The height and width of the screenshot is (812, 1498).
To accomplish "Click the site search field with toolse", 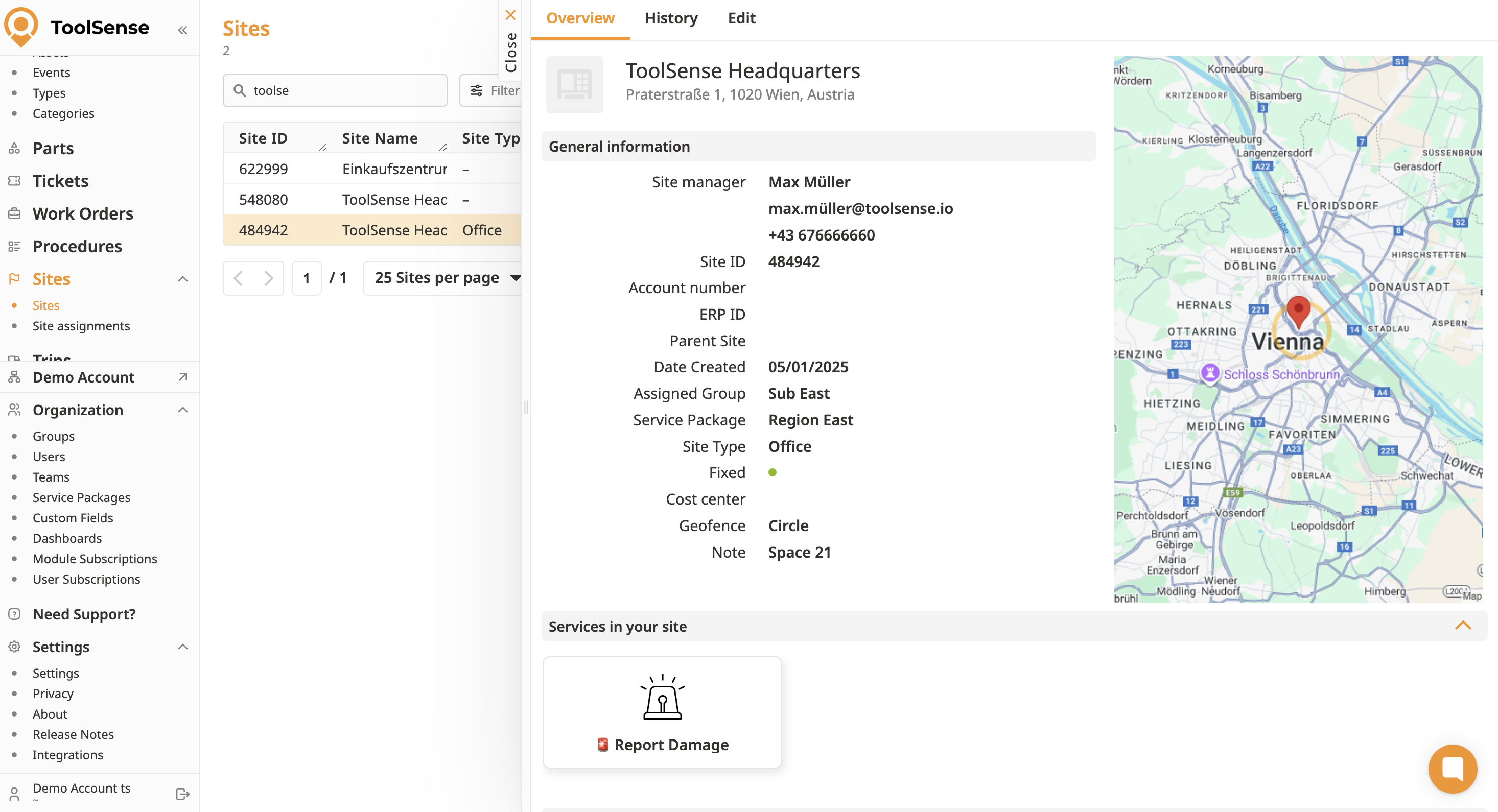I will 343,90.
